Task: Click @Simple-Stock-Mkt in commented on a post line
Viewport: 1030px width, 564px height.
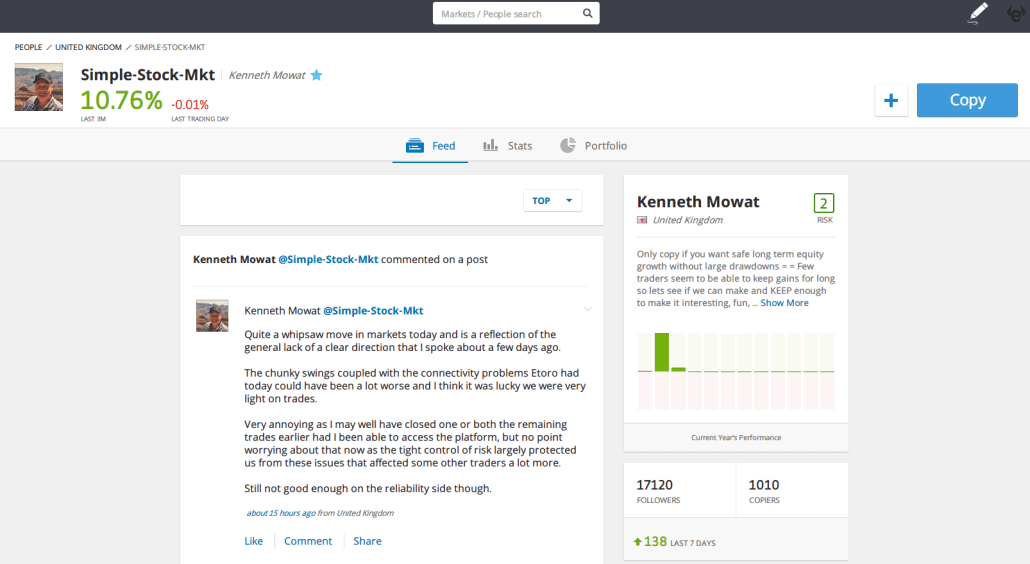Action: [x=328, y=259]
